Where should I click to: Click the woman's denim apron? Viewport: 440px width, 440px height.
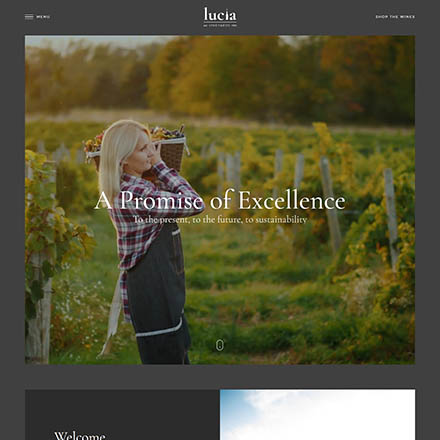coord(157,293)
